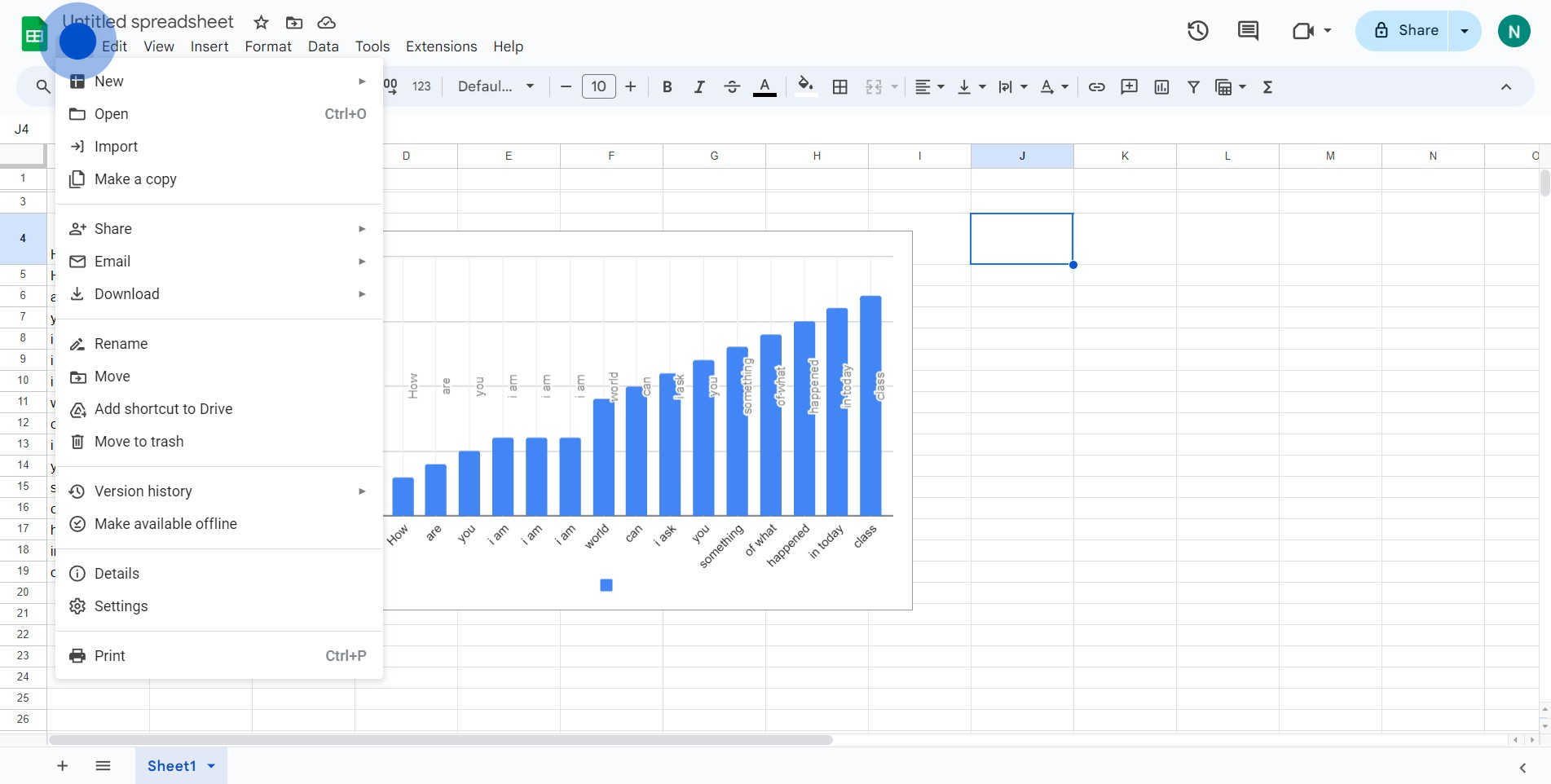Open the Sheet1 tab dropdown arrow
Image resolution: width=1551 pixels, height=784 pixels.
click(x=211, y=766)
